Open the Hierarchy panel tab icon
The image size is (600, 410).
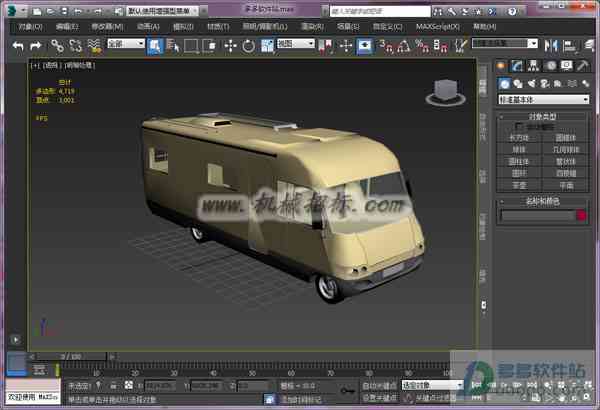(x=533, y=66)
